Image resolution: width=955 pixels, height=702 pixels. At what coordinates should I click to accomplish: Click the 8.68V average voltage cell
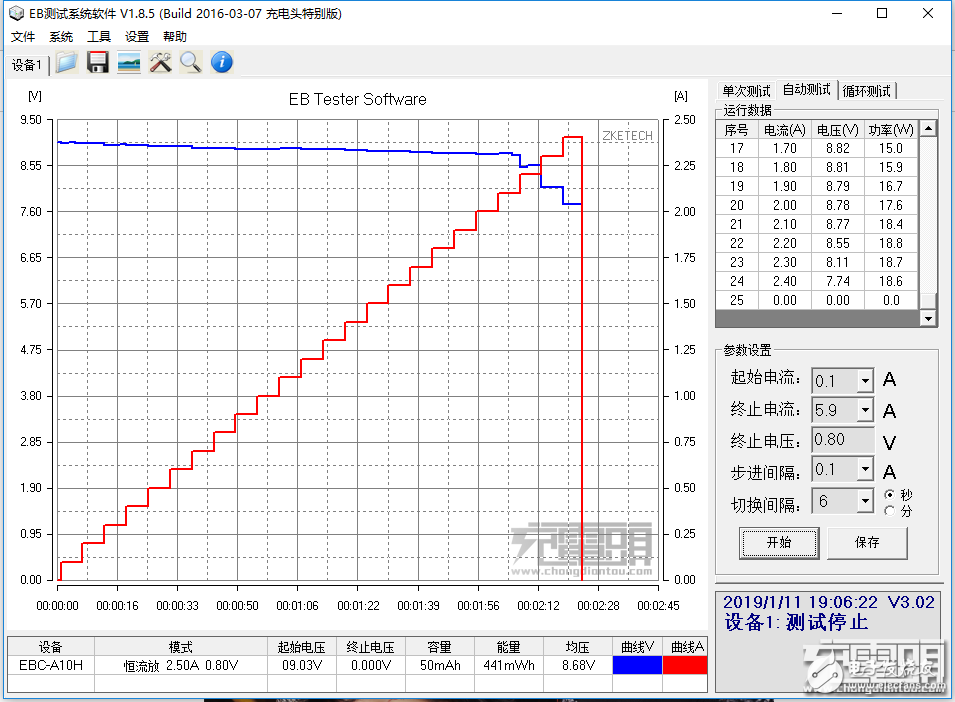point(578,665)
